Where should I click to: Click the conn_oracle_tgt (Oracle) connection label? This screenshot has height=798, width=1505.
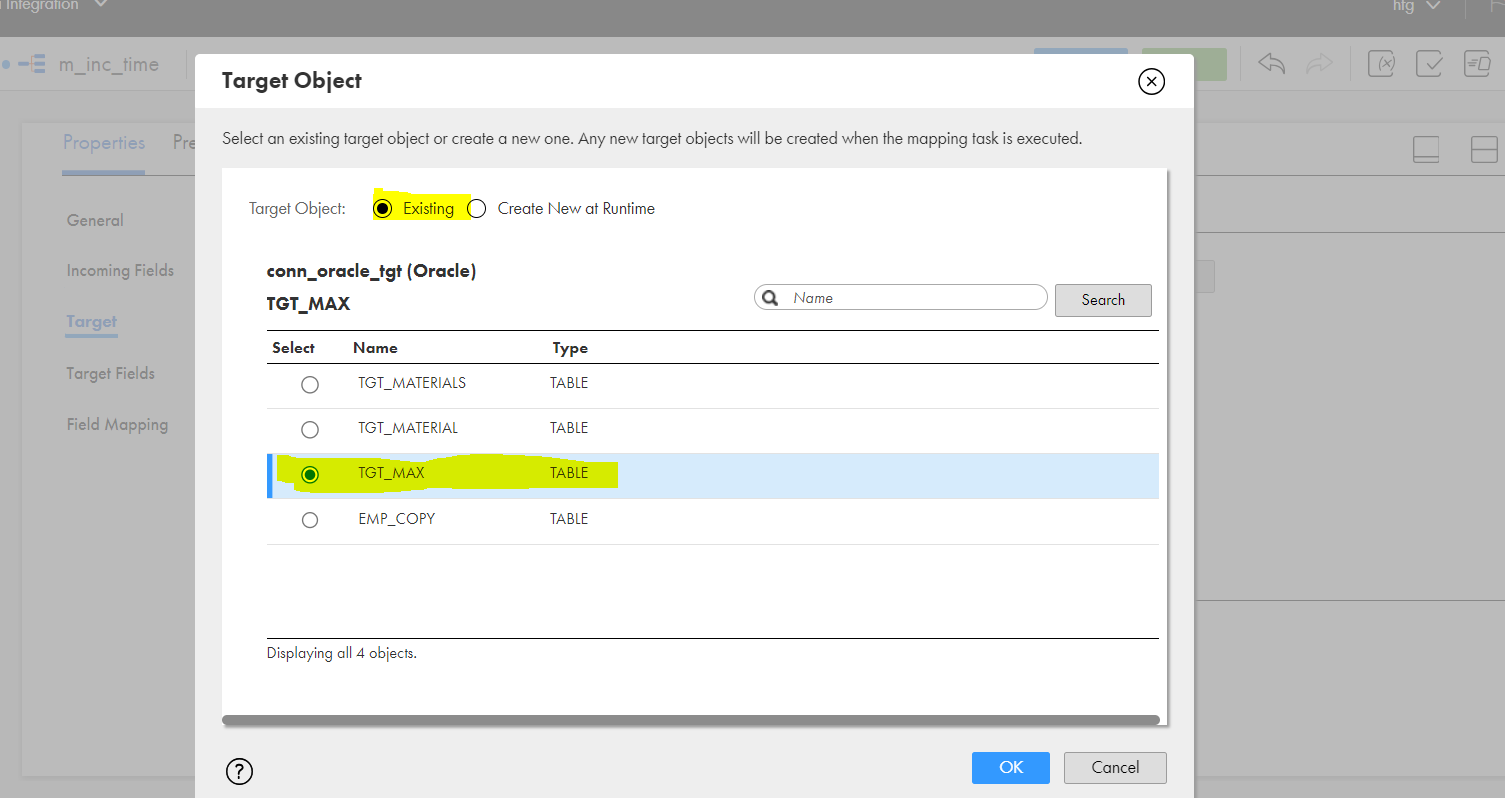(371, 271)
